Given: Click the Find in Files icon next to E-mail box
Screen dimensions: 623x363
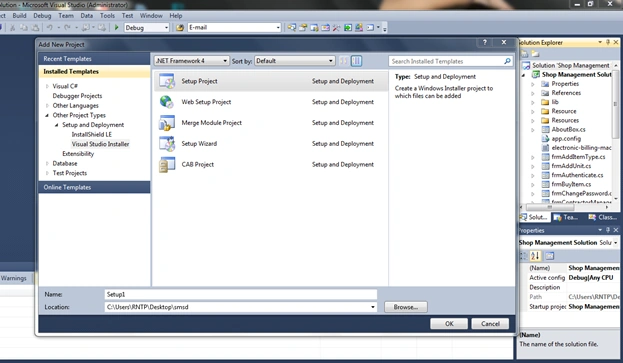Looking at the screenshot, I should 180,27.
